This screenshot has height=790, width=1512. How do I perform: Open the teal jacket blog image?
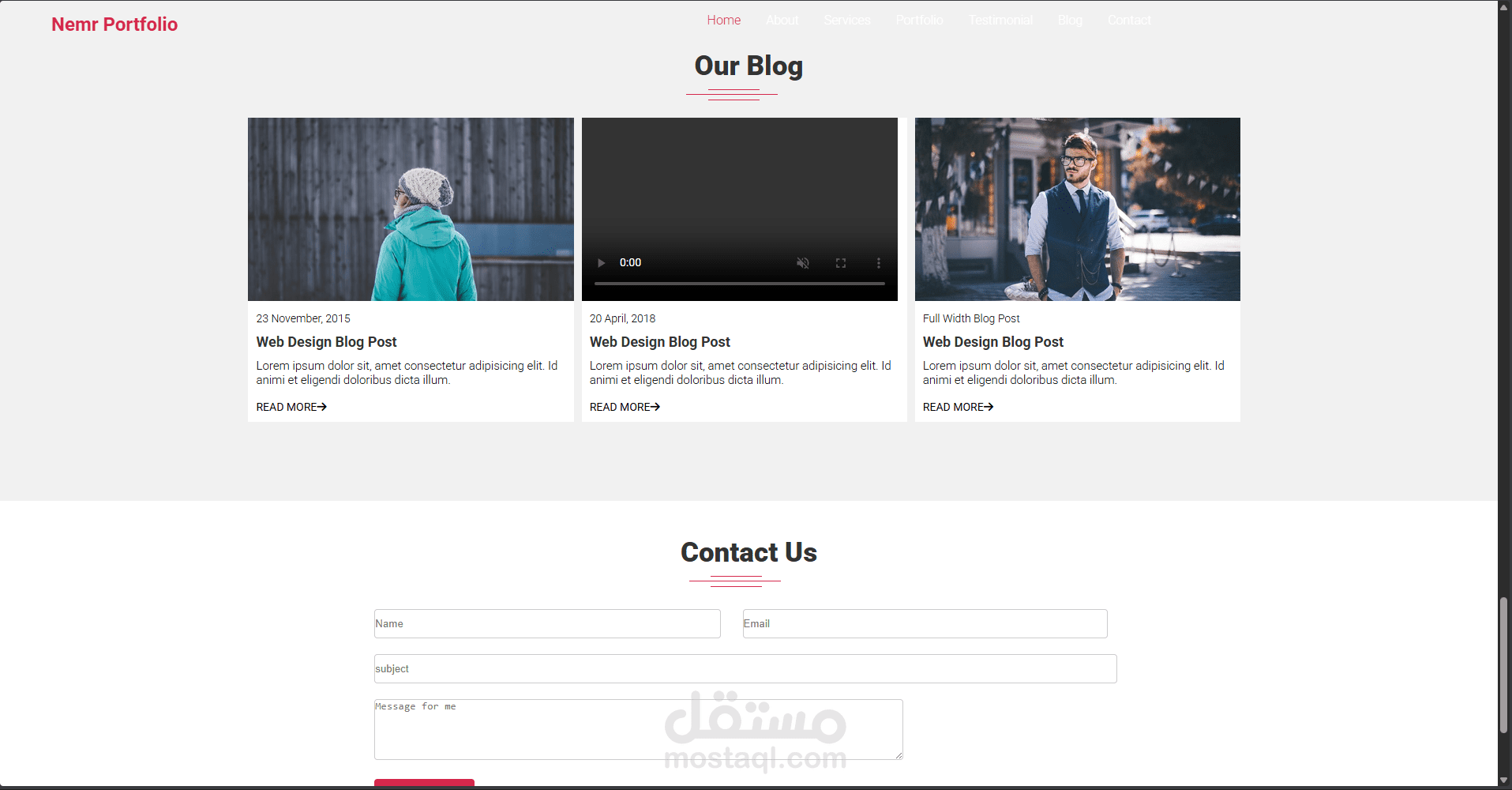pos(411,209)
